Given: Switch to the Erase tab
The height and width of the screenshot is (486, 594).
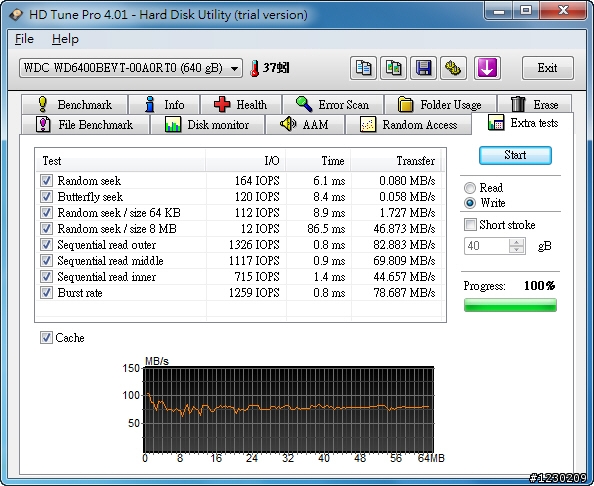Looking at the screenshot, I should tap(535, 105).
